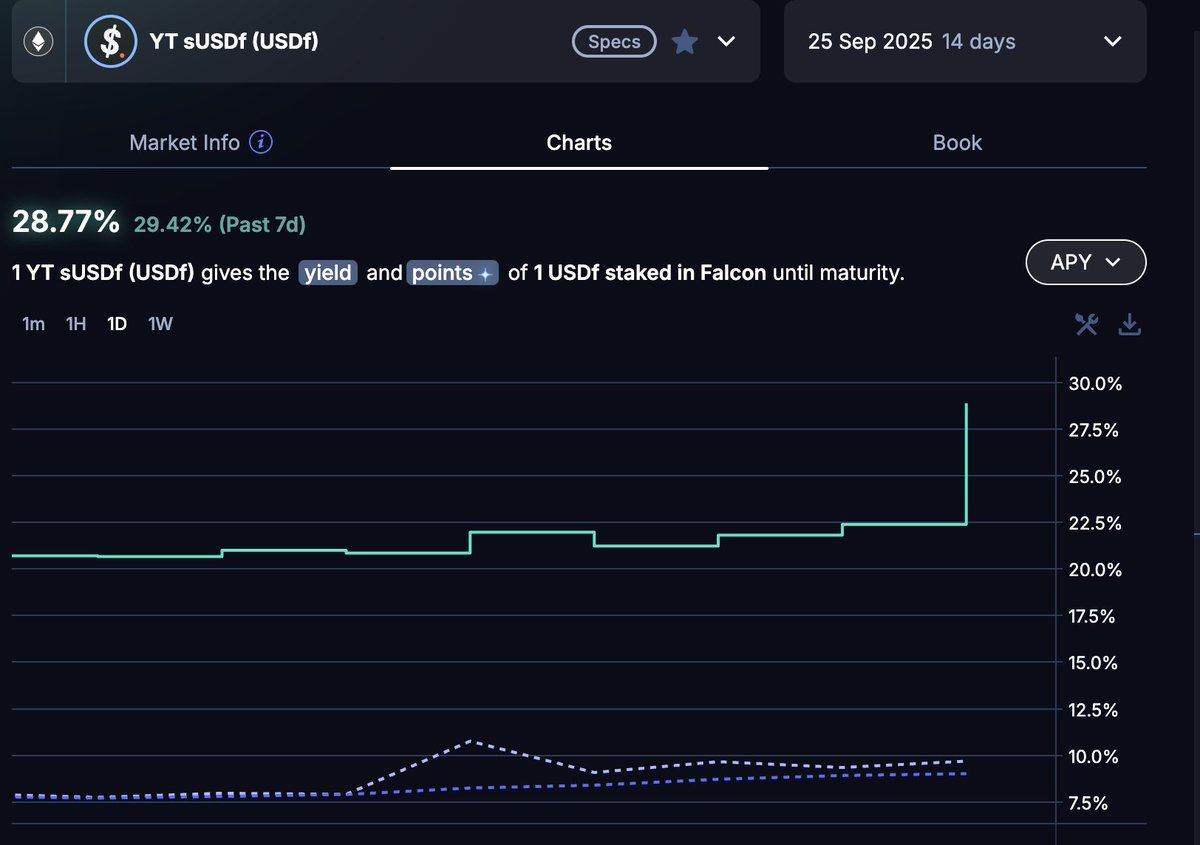Select the 1D chart interval
Viewport: 1200px width, 845px height.
(117, 324)
